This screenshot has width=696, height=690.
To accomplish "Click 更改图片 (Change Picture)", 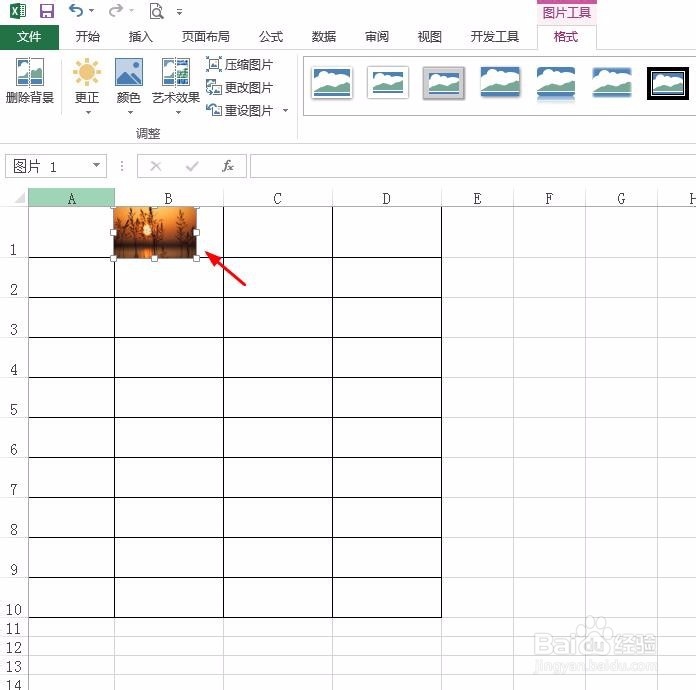I will (x=239, y=87).
